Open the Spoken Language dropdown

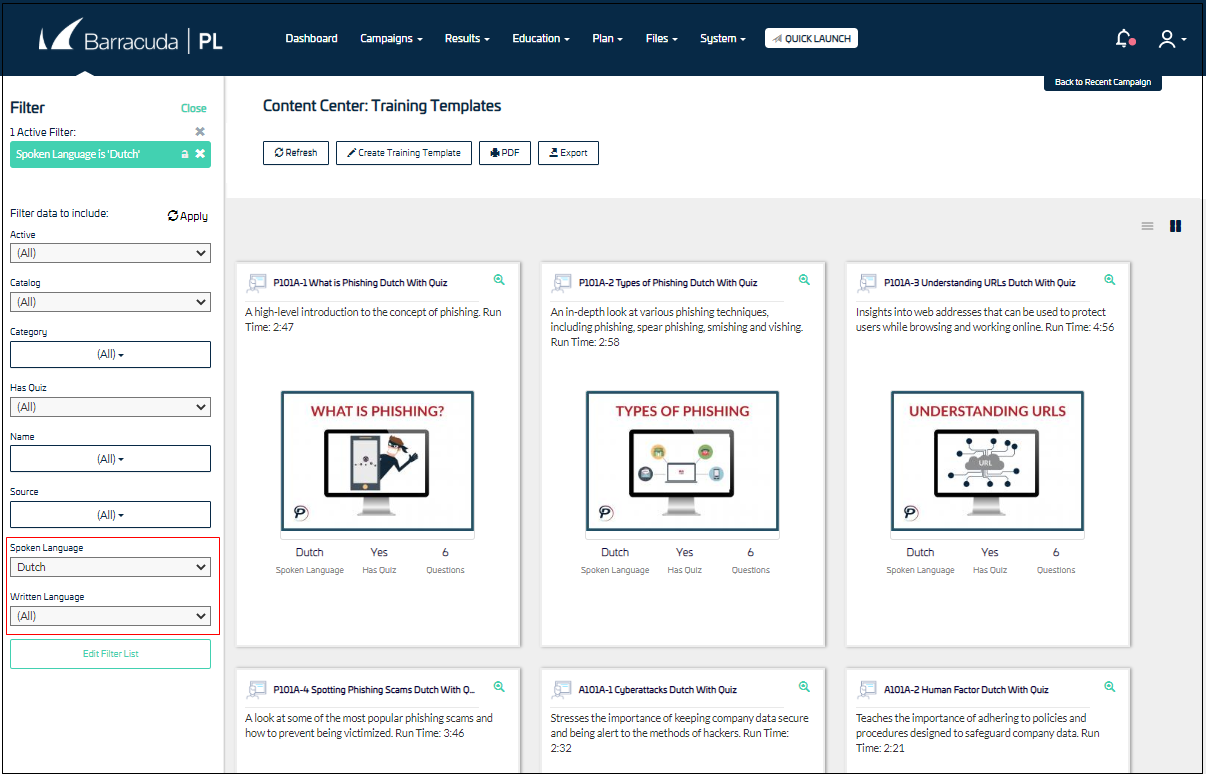[110, 567]
